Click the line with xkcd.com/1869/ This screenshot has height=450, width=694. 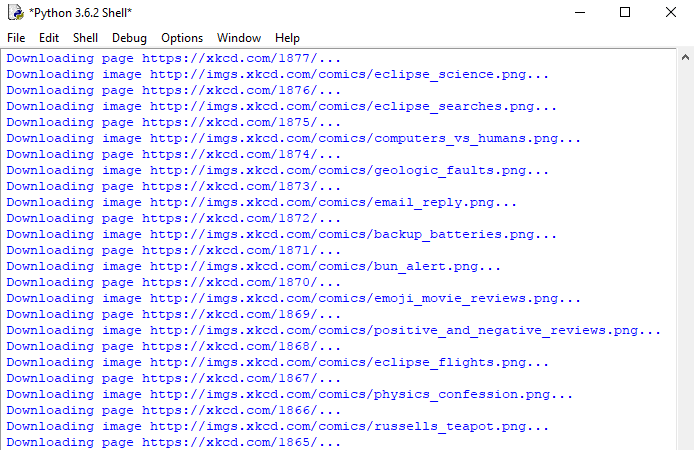[x=174, y=314]
